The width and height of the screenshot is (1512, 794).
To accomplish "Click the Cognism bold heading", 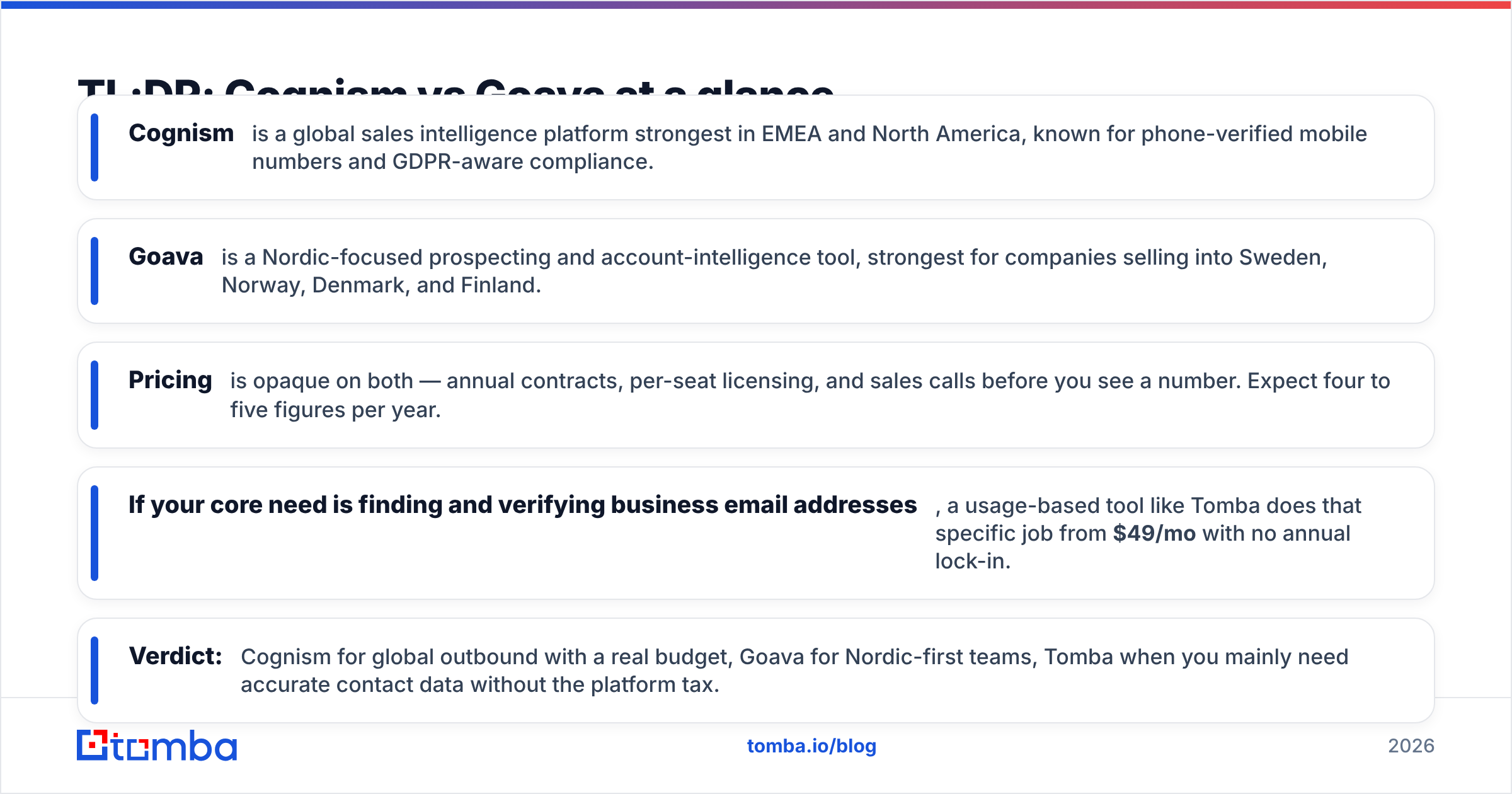I will 181,134.
